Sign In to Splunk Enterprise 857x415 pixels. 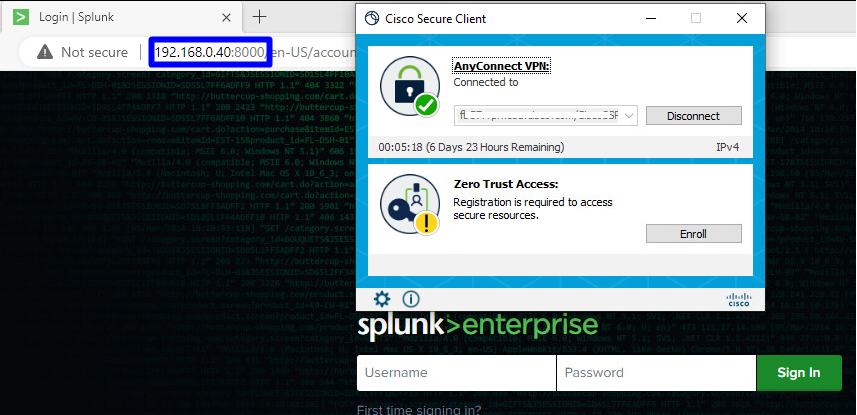[799, 373]
